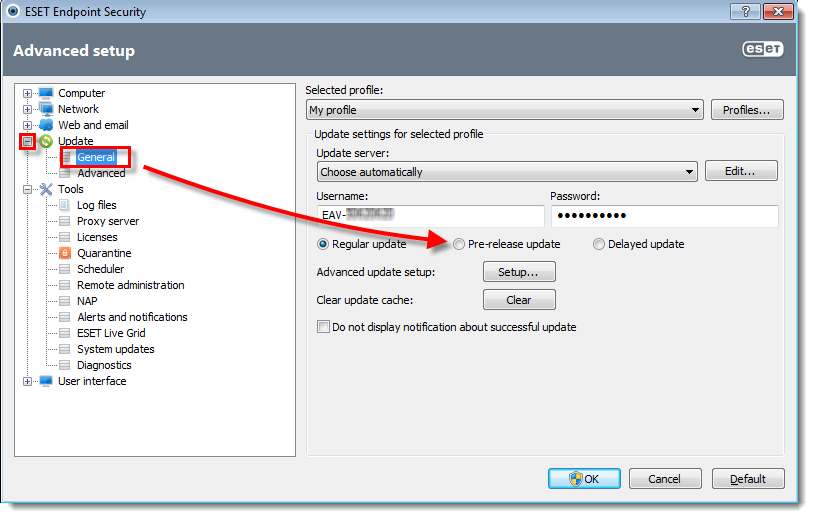Click the NAP list icon
Image resolution: width=813 pixels, height=518 pixels.
tap(65, 301)
